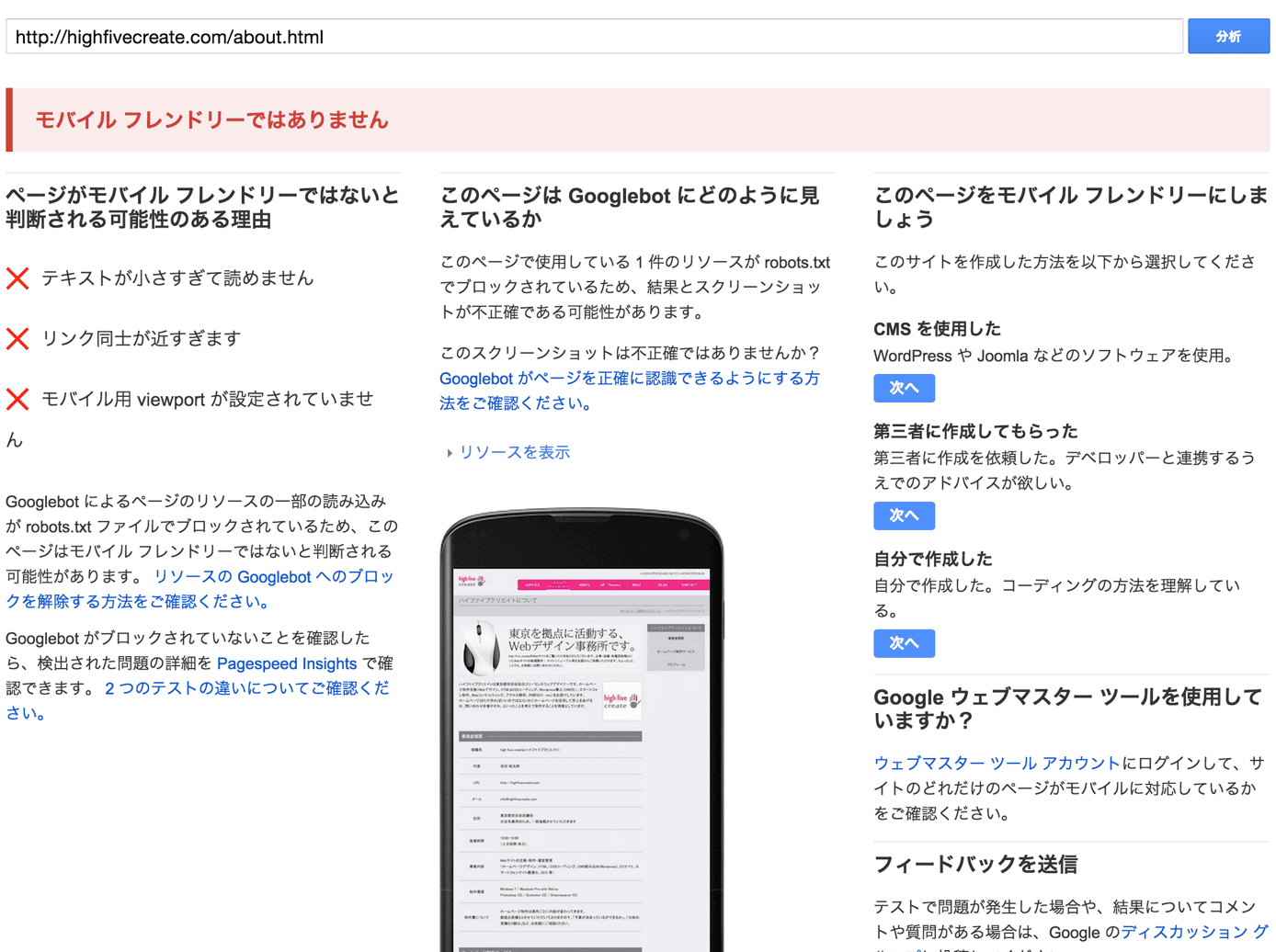Click 次へ button under CMS を使用した
The width and height of the screenshot is (1276, 952).
pyautogui.click(x=904, y=388)
